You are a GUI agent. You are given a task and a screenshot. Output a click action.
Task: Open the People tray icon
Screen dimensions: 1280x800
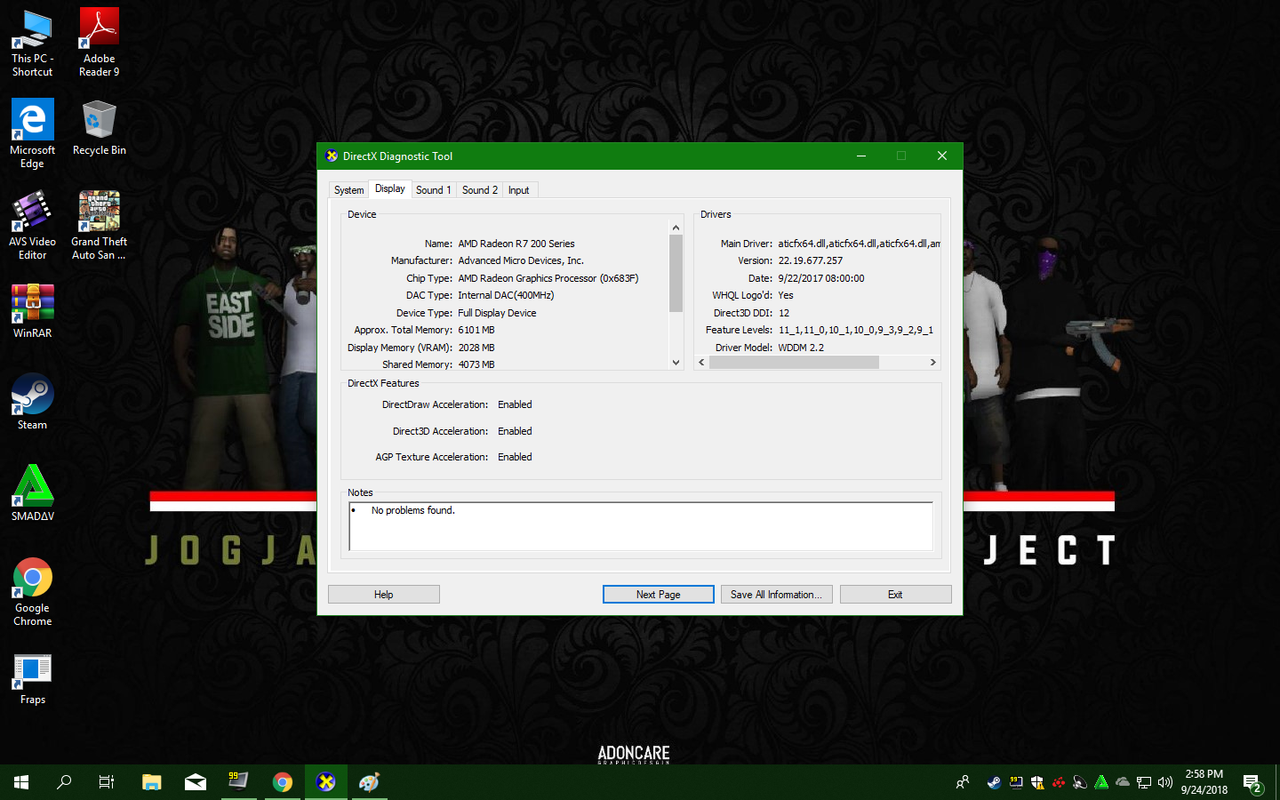coord(962,782)
